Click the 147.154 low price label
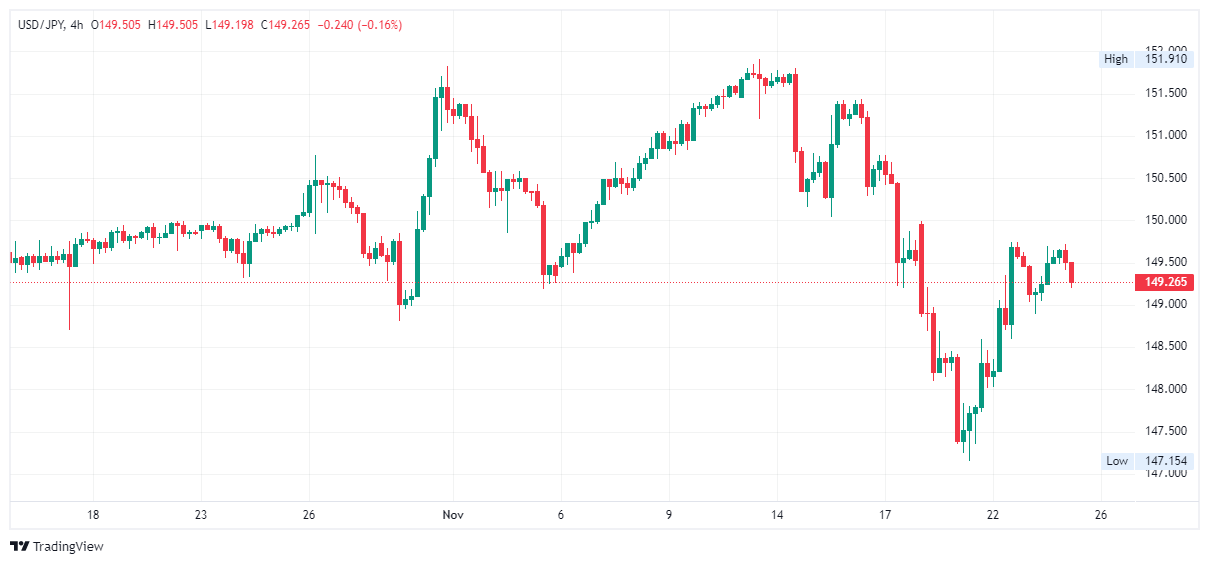 tap(1165, 461)
